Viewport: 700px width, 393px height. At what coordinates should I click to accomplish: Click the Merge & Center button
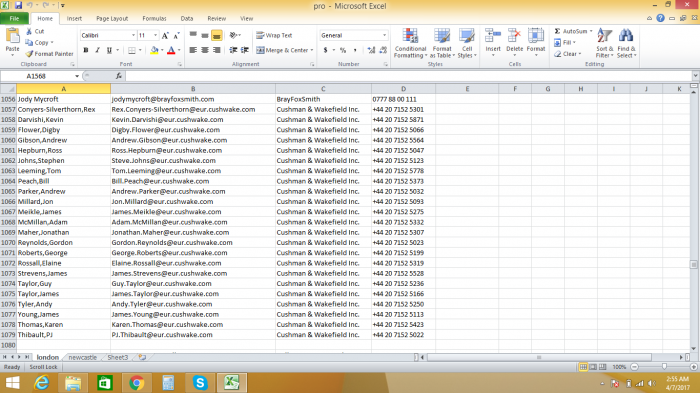[284, 50]
